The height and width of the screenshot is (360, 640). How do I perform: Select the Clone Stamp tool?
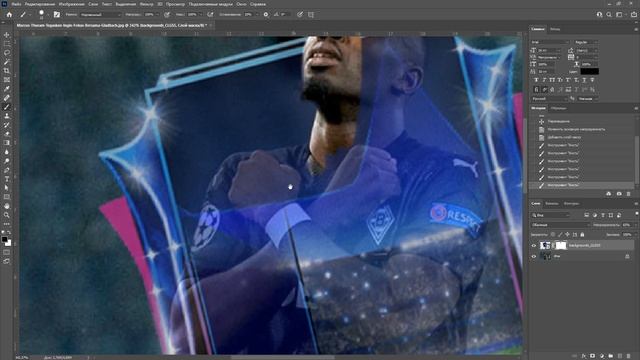coord(7,116)
